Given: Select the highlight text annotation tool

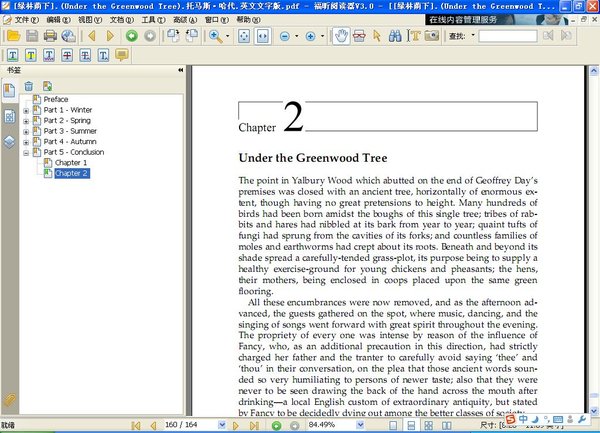Looking at the screenshot, I should pyautogui.click(x=31, y=55).
